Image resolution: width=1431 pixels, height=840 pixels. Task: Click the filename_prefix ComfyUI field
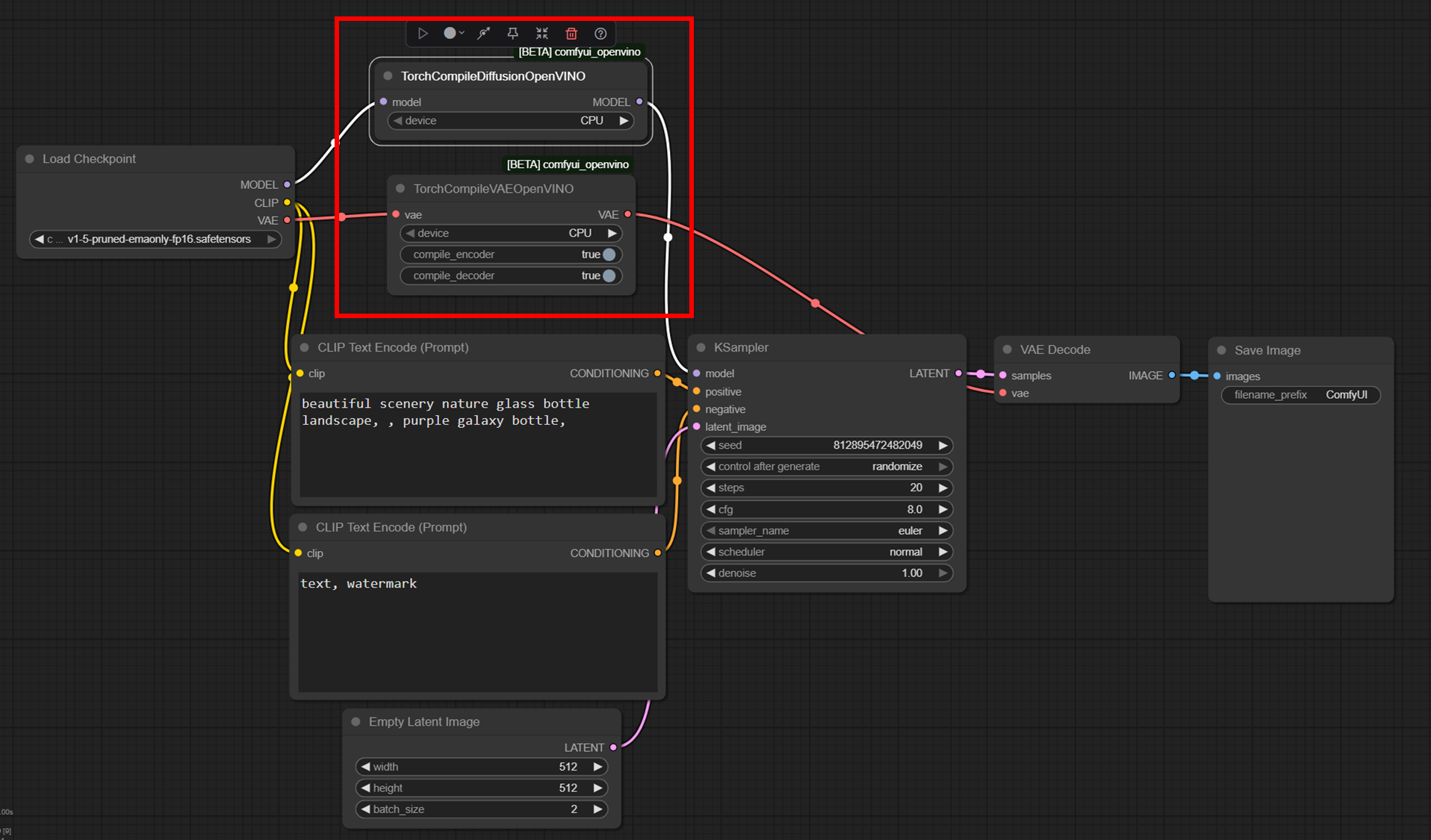tap(1300, 395)
